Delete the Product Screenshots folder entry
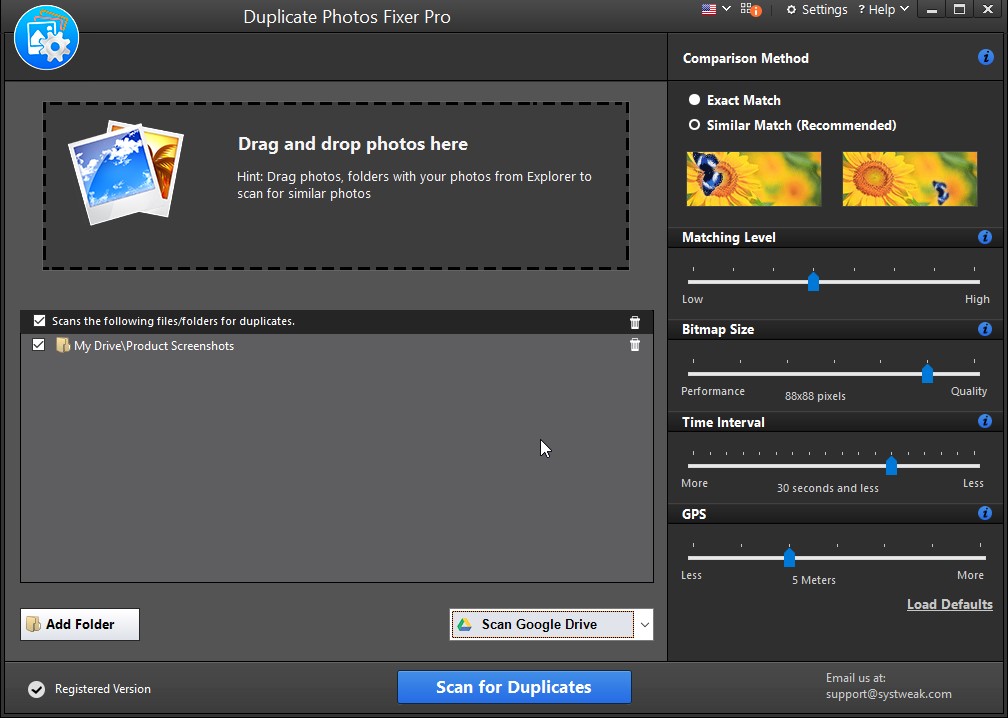The height and width of the screenshot is (718, 1008). (x=634, y=345)
